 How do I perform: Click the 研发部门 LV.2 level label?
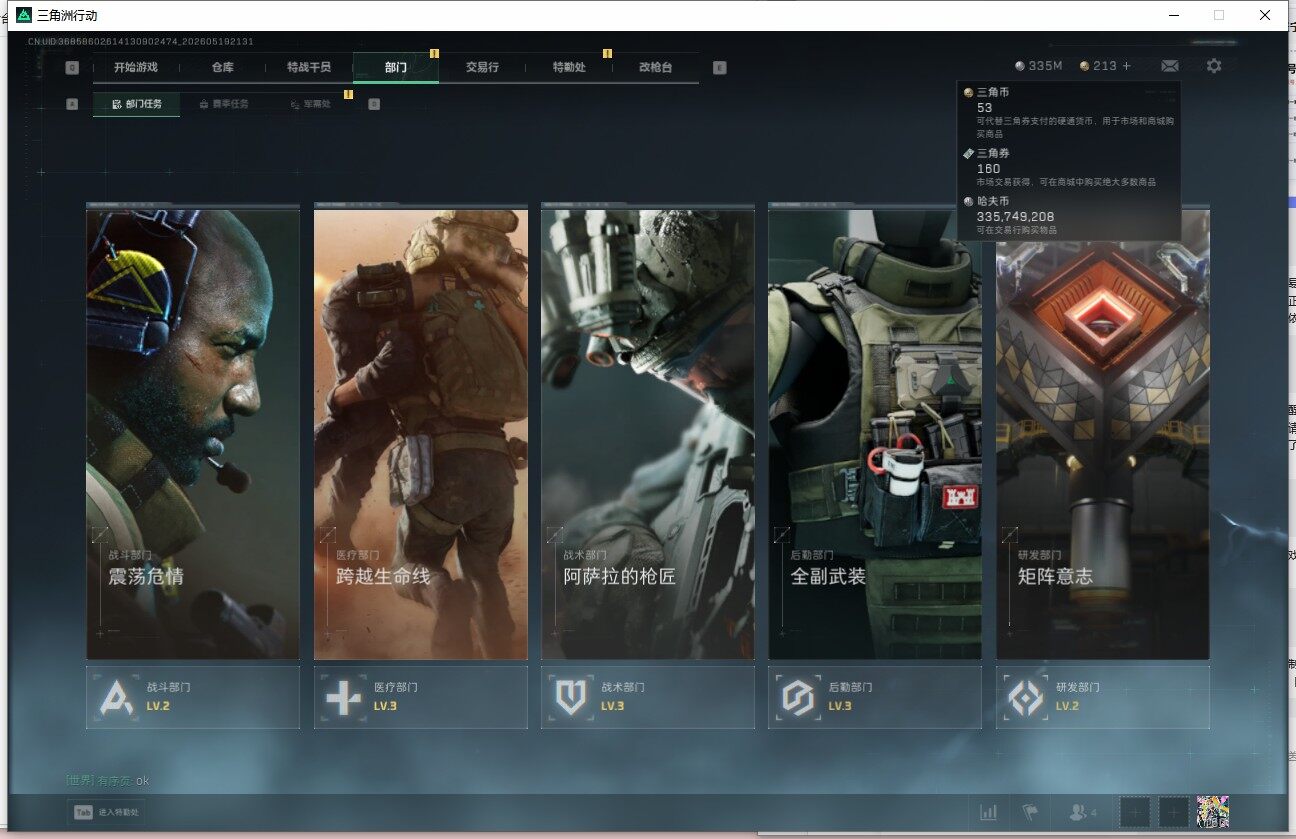point(1068,706)
